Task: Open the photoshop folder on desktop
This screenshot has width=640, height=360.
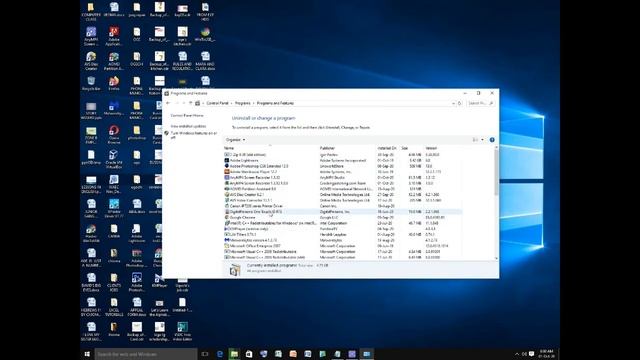Action: 137,133
